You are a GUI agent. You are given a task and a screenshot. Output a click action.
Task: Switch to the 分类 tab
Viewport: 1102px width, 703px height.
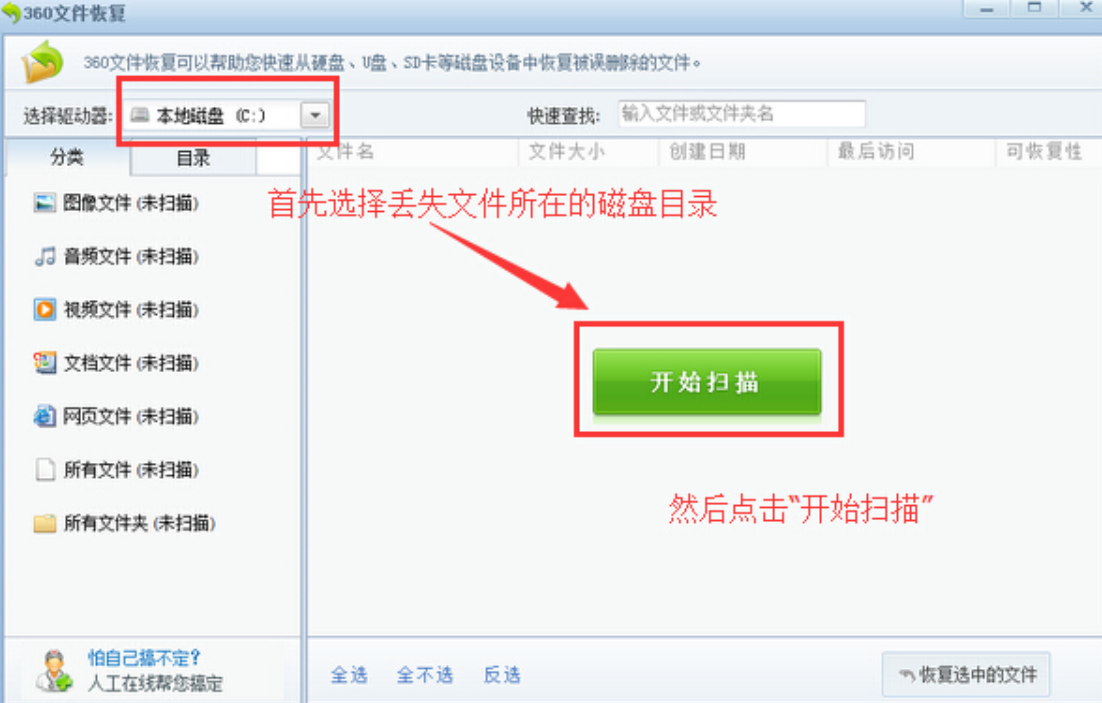[x=67, y=157]
